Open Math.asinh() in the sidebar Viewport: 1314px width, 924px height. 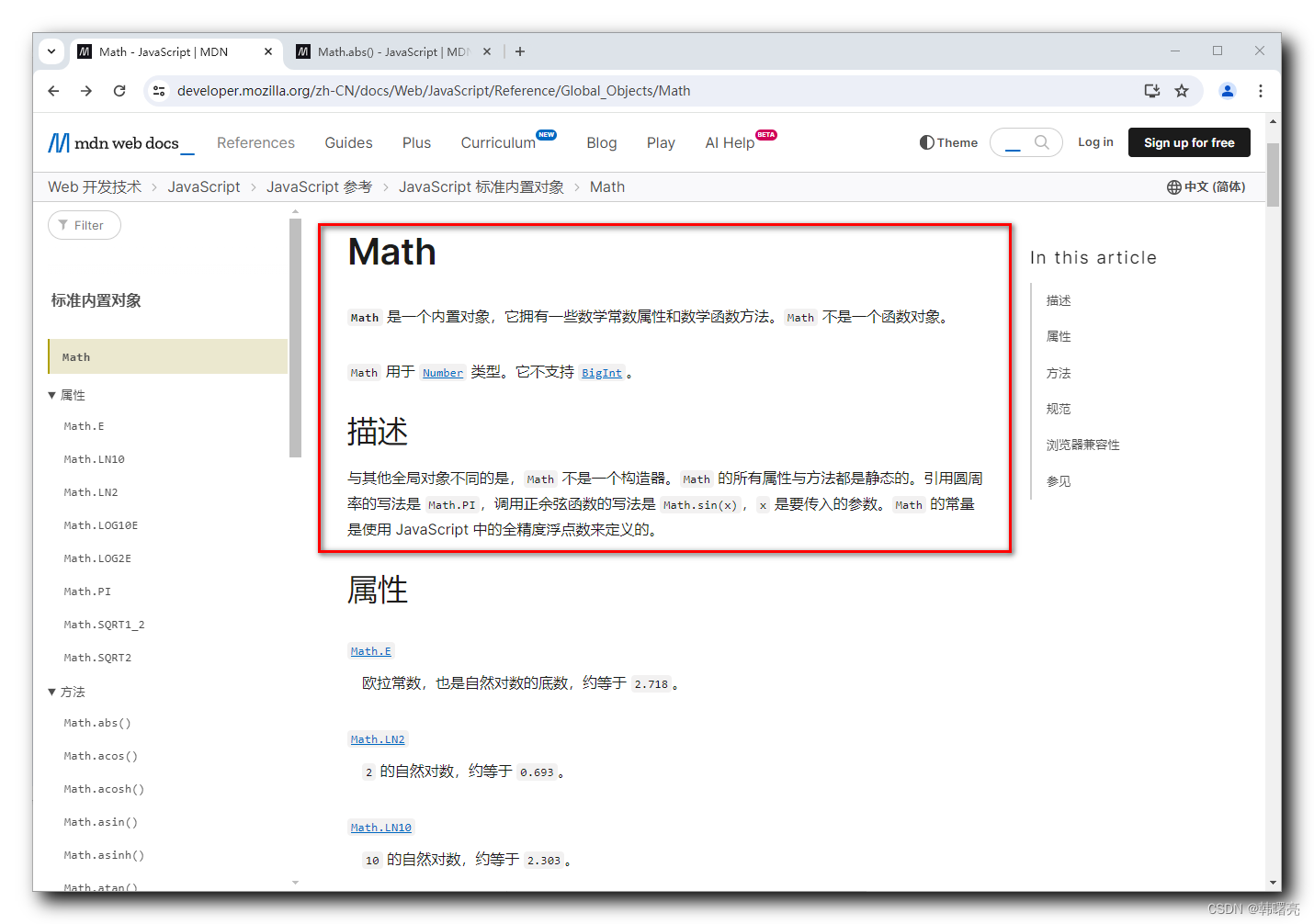point(104,855)
